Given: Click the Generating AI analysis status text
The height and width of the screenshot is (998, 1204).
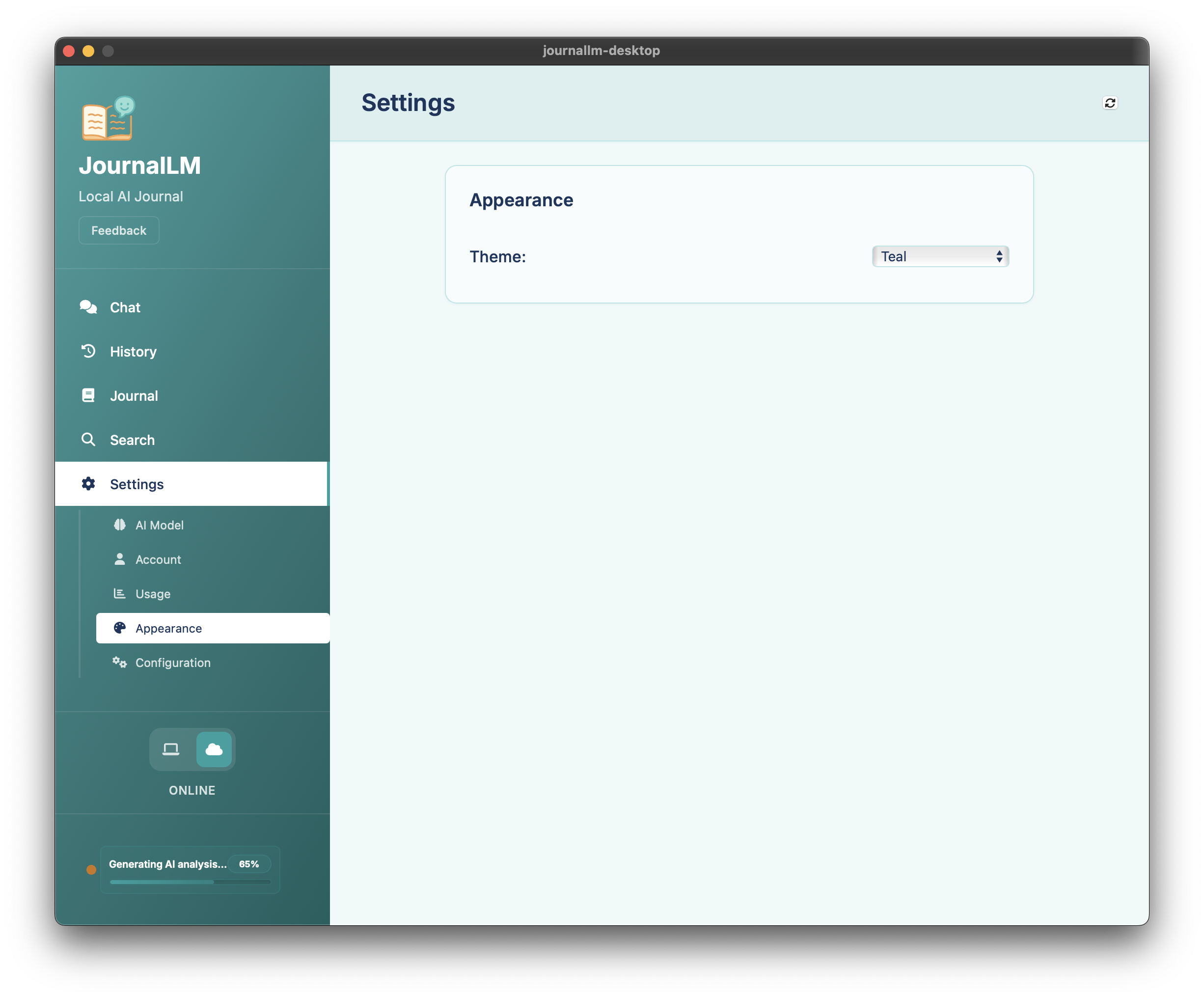Looking at the screenshot, I should (x=167, y=864).
